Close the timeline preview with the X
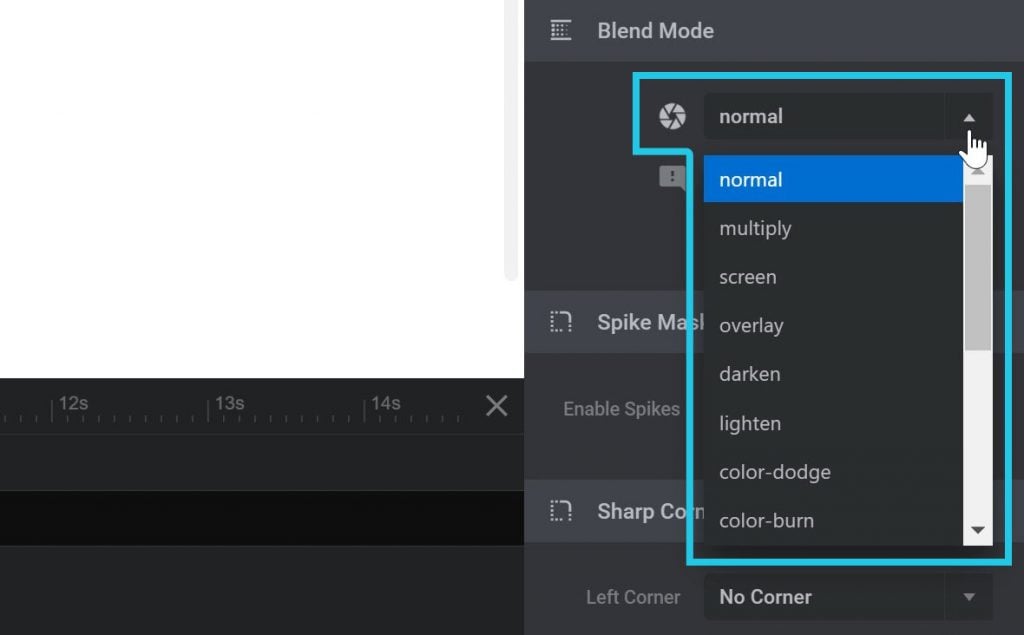The height and width of the screenshot is (635, 1024). point(496,406)
